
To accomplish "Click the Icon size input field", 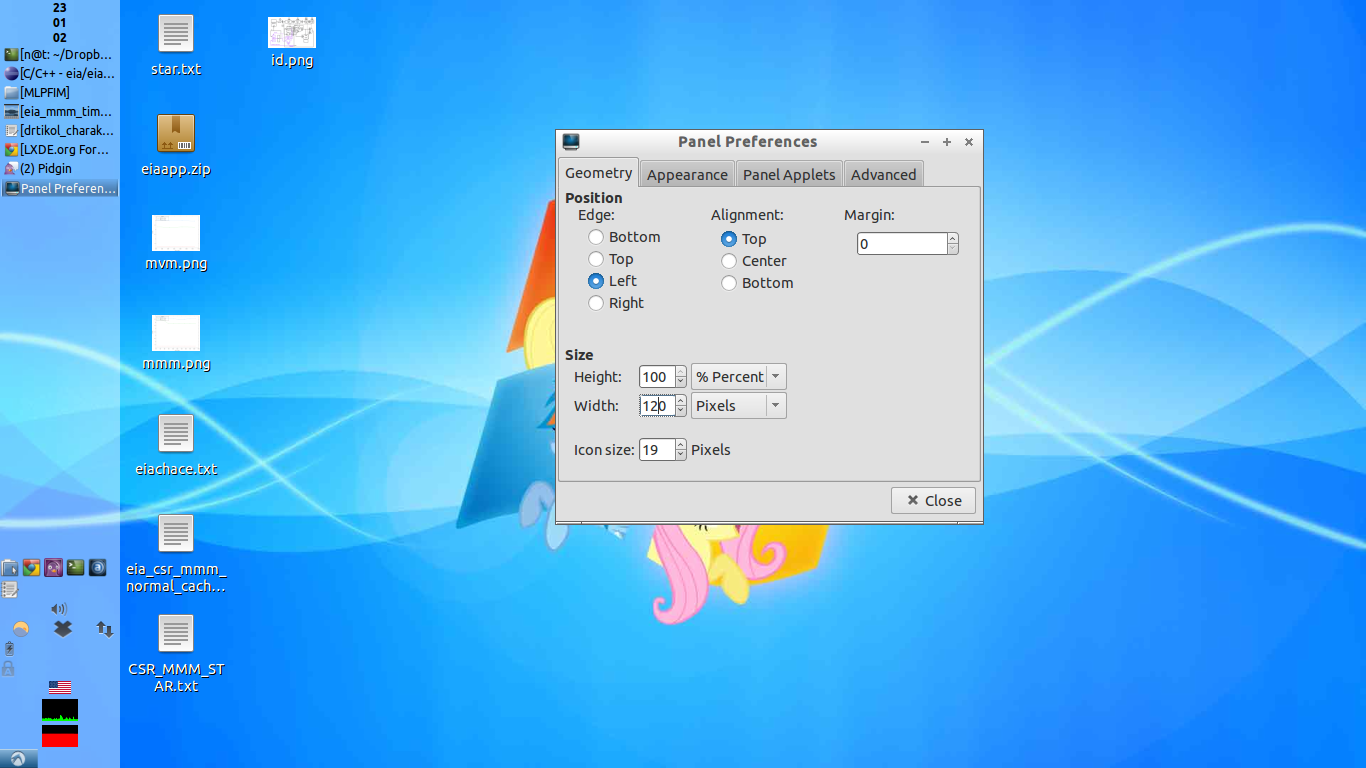I will pos(657,450).
